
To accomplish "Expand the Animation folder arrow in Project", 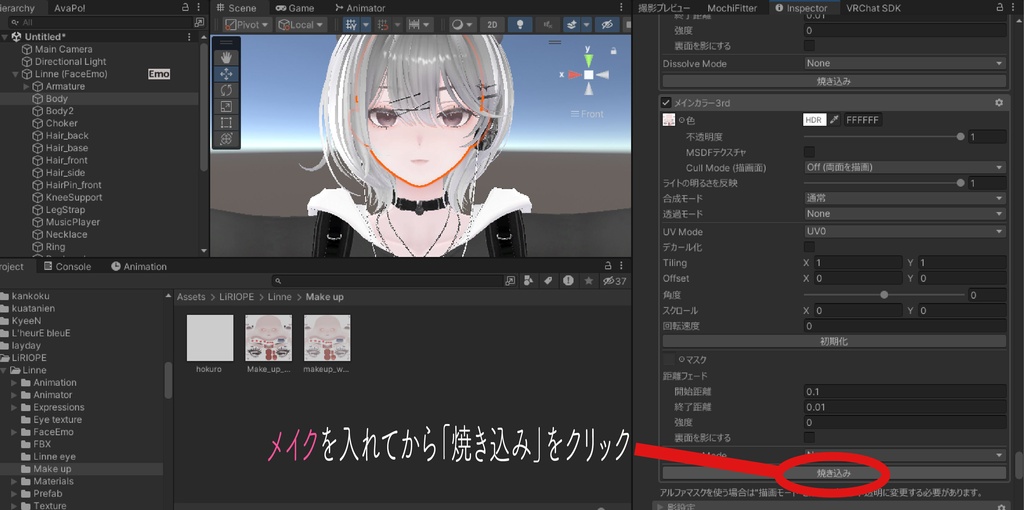I will pos(14,383).
